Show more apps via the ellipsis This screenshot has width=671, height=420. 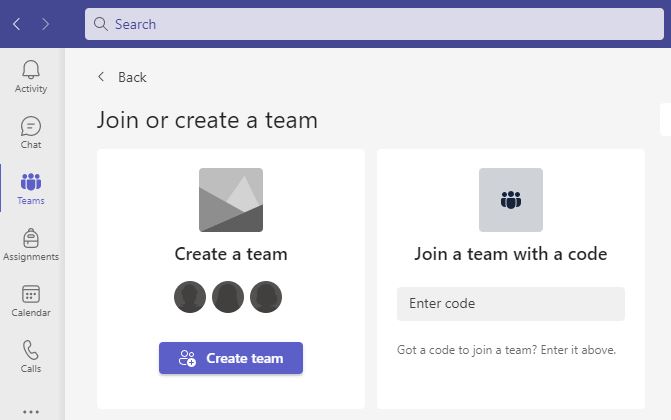tap(31, 412)
